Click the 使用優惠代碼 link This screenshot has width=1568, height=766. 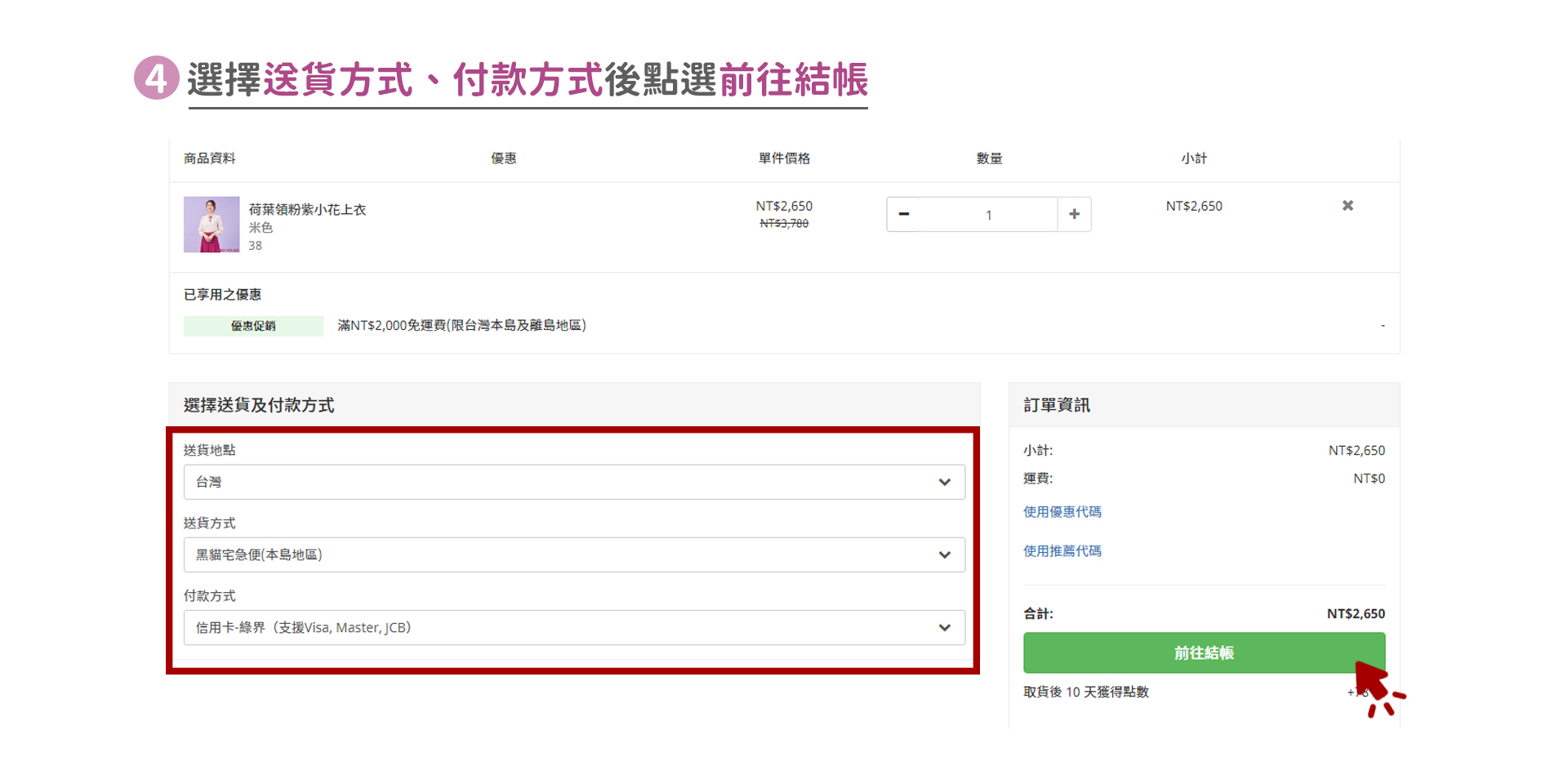[1062, 512]
